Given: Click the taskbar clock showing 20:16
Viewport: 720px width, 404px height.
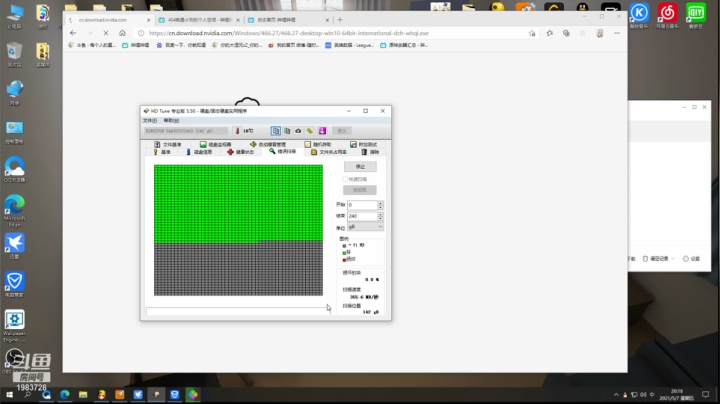Looking at the screenshot, I should point(677,394).
